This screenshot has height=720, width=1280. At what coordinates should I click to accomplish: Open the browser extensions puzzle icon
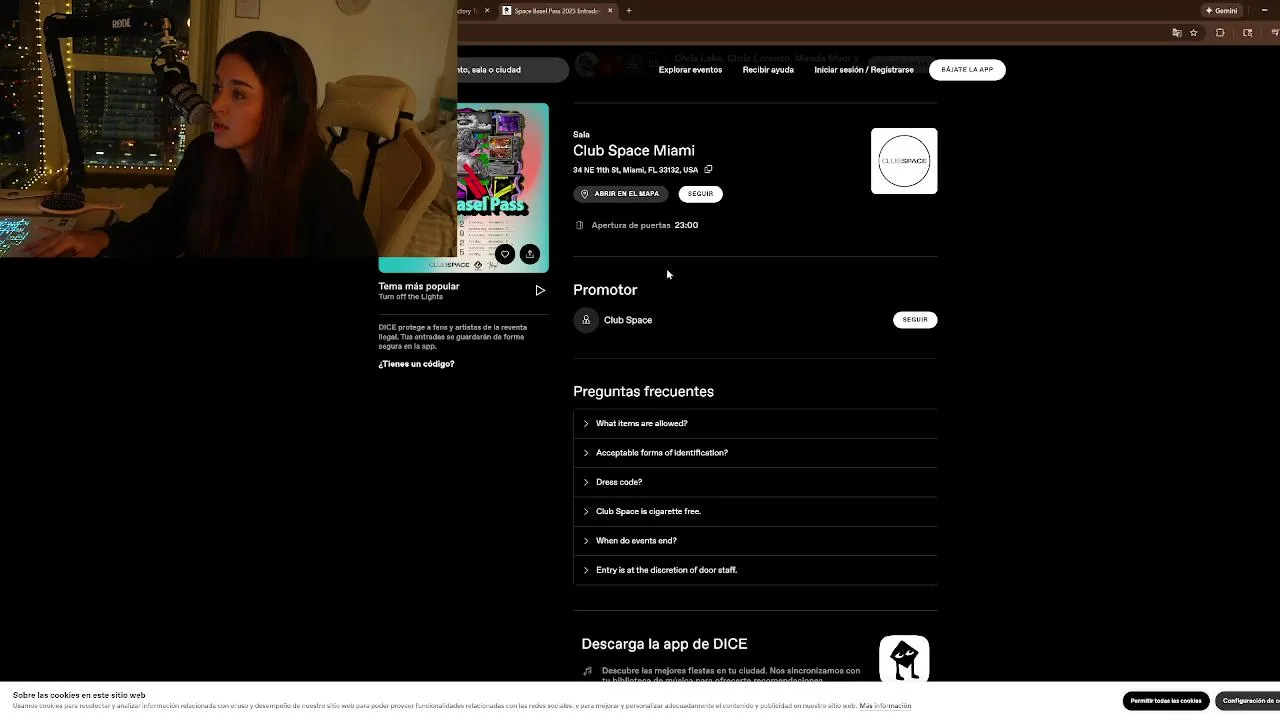[1220, 33]
